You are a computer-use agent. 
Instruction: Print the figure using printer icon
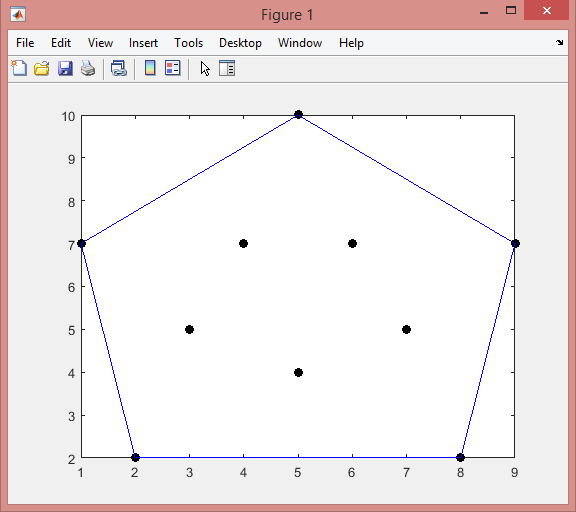(88, 68)
